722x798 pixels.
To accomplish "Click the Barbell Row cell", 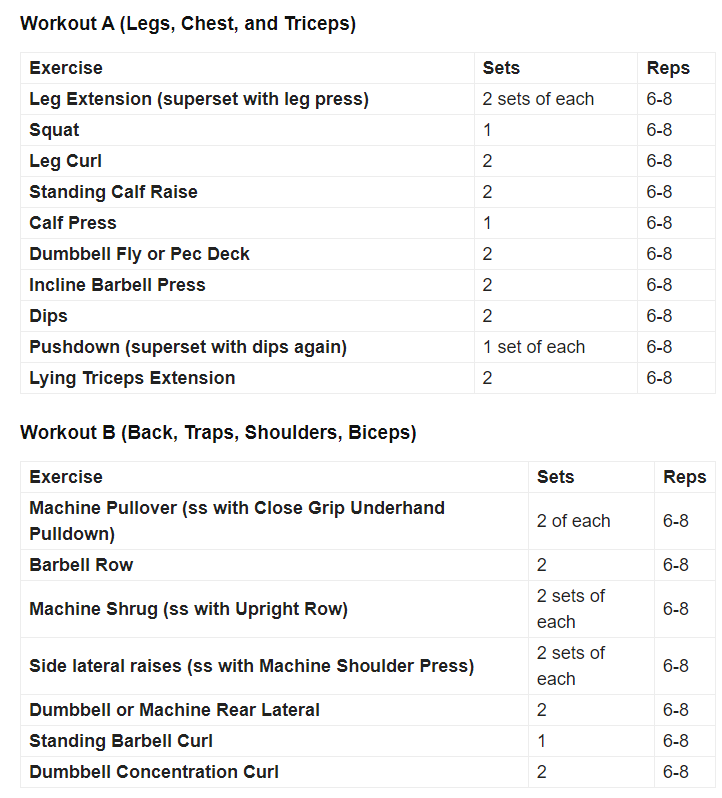I will (x=81, y=565).
